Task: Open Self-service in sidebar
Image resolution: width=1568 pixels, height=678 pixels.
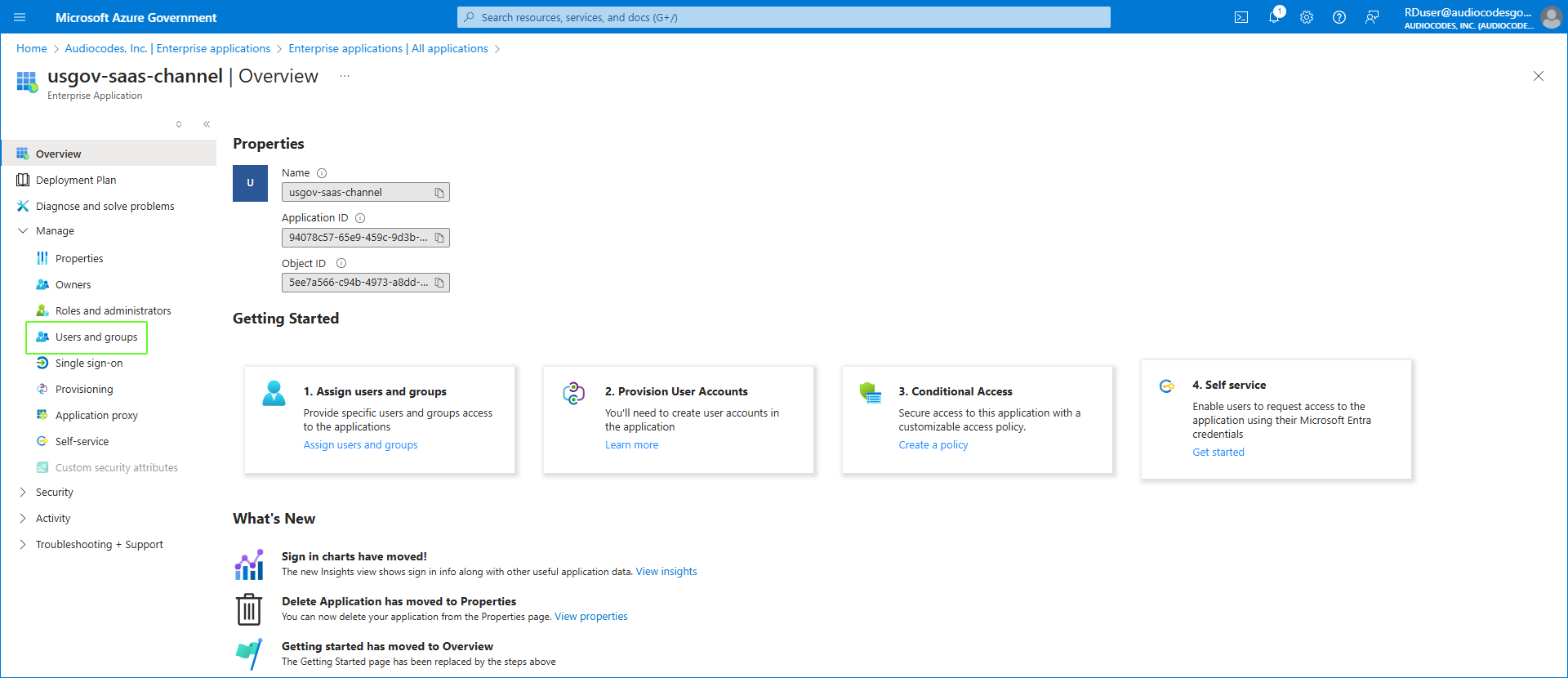Action: (x=82, y=441)
